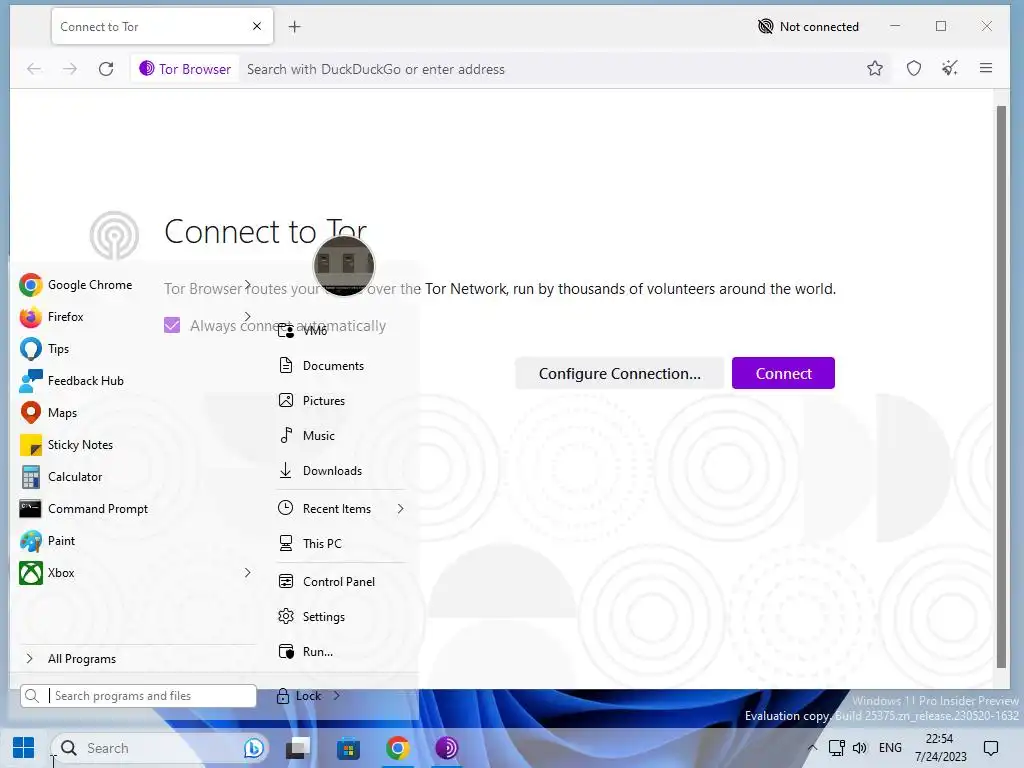Image resolution: width=1024 pixels, height=768 pixels.
Task: Launch the Maps app
Action: pyautogui.click(x=49, y=413)
